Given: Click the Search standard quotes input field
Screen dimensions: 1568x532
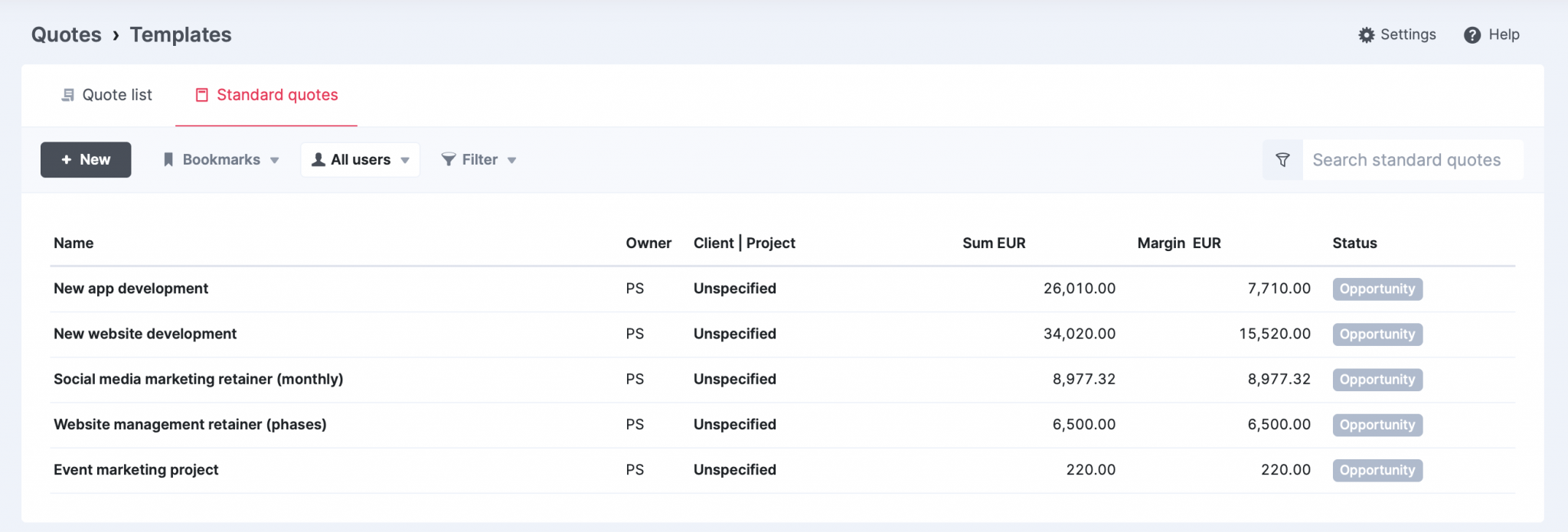Looking at the screenshot, I should [x=1413, y=159].
